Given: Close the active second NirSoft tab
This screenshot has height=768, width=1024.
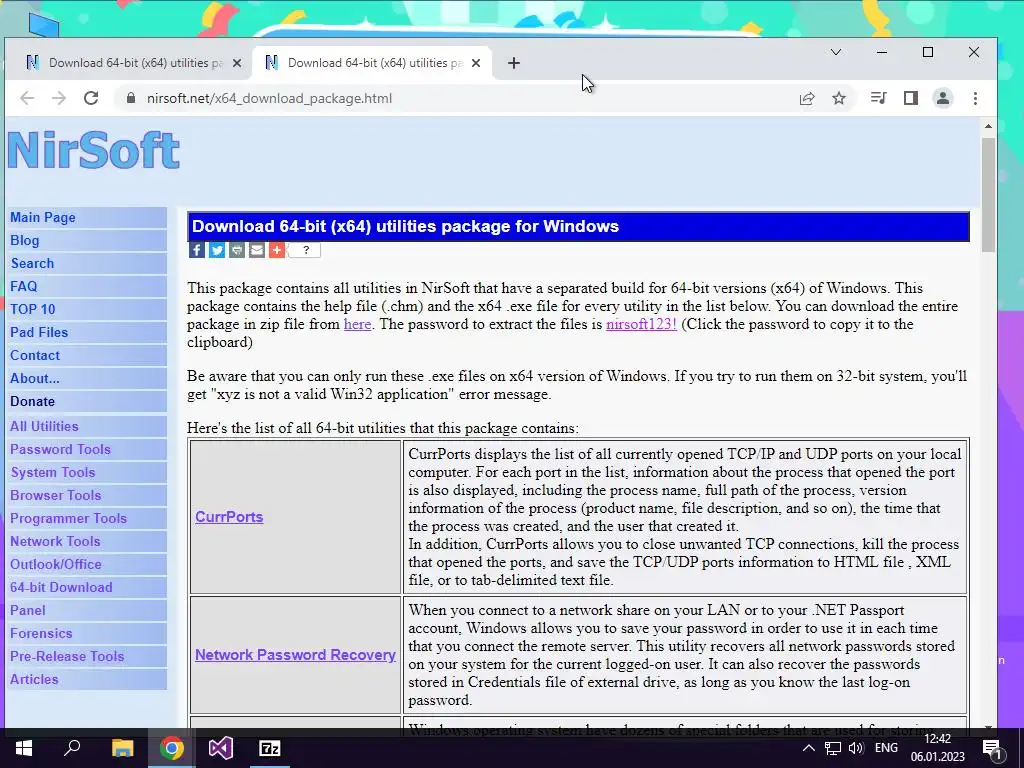Looking at the screenshot, I should coord(476,63).
